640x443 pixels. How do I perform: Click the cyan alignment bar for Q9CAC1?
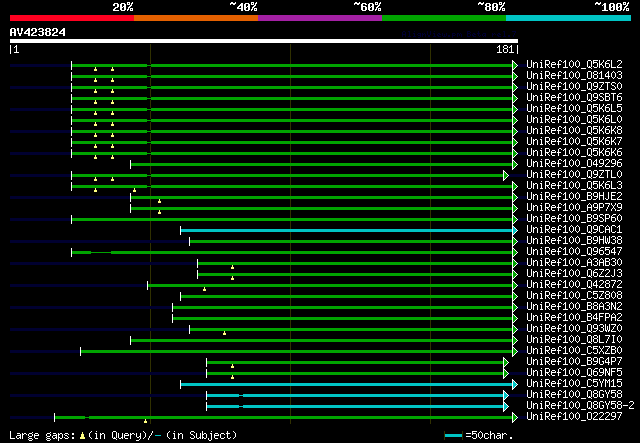(x=347, y=231)
